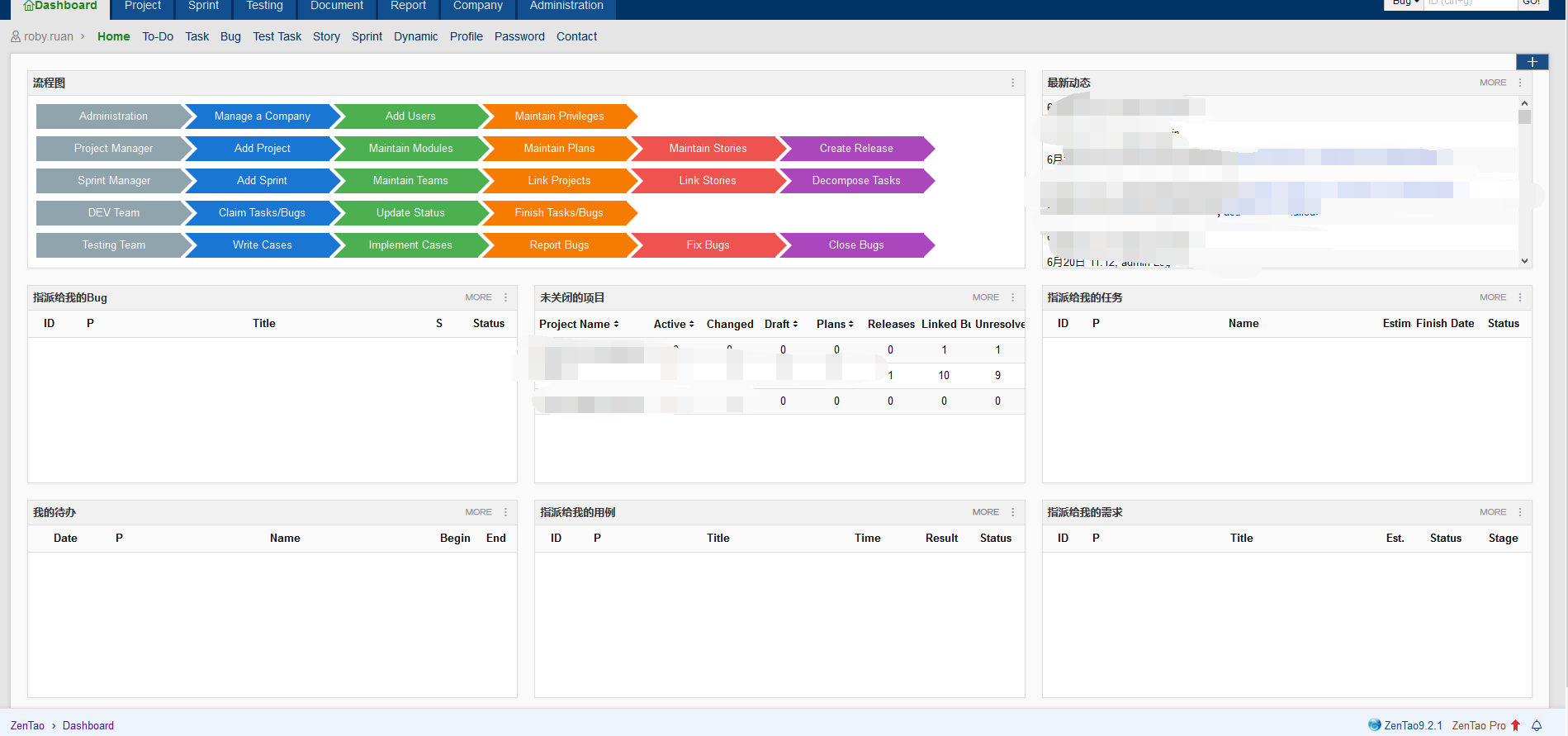1568x736 pixels.
Task: Open the three-dot menu of the 我的待办 panel
Action: (505, 512)
